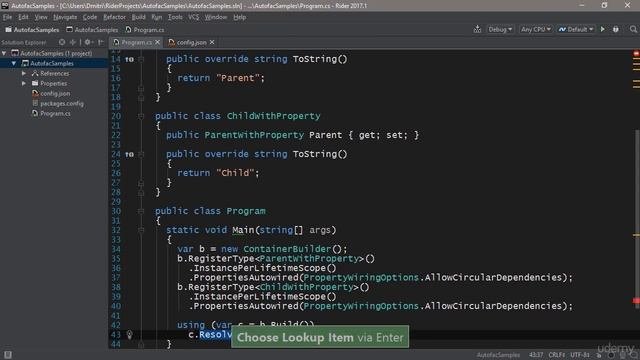Click the Solution Explorer collapse-all icon
The image size is (640, 360).
tap(73, 42)
